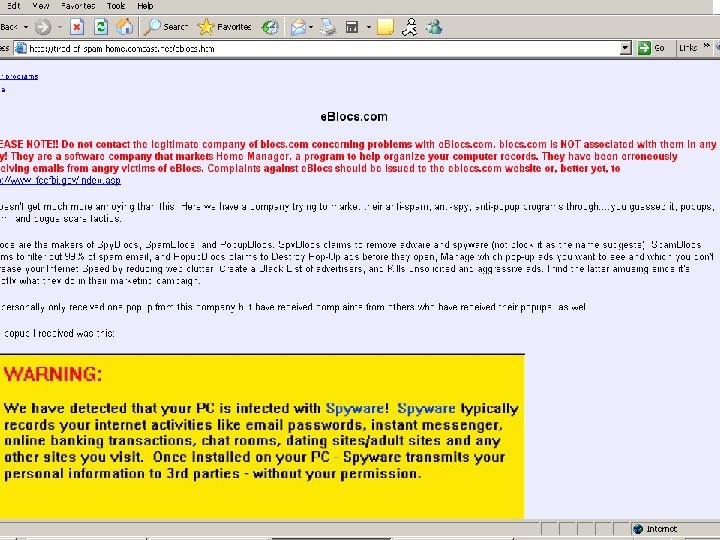This screenshot has height=540, width=720.
Task: Click the programs link at top
Action: point(19,77)
